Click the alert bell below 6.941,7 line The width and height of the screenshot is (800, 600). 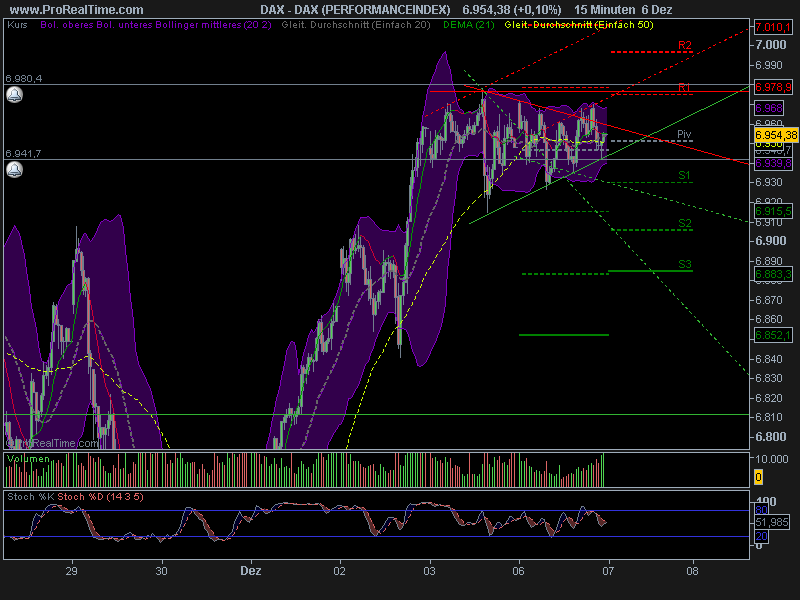coord(14,169)
